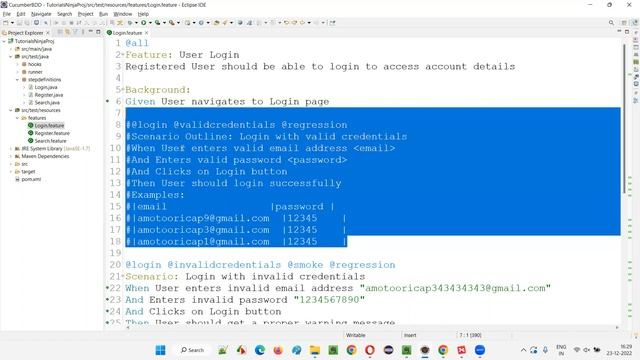Click the New file toolbar icon

coord(6,23)
